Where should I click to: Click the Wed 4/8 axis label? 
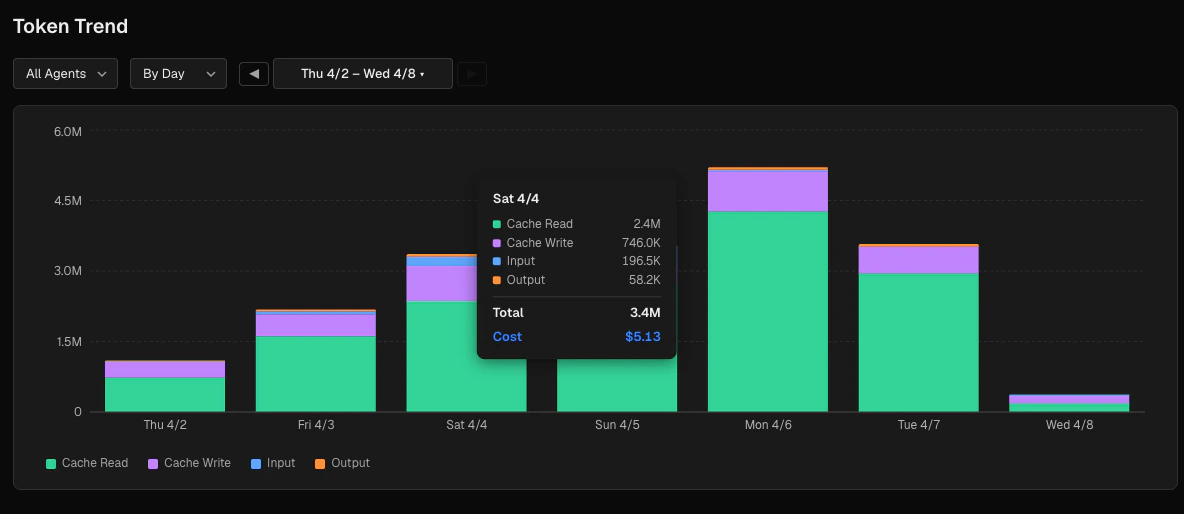pyautogui.click(x=1069, y=425)
